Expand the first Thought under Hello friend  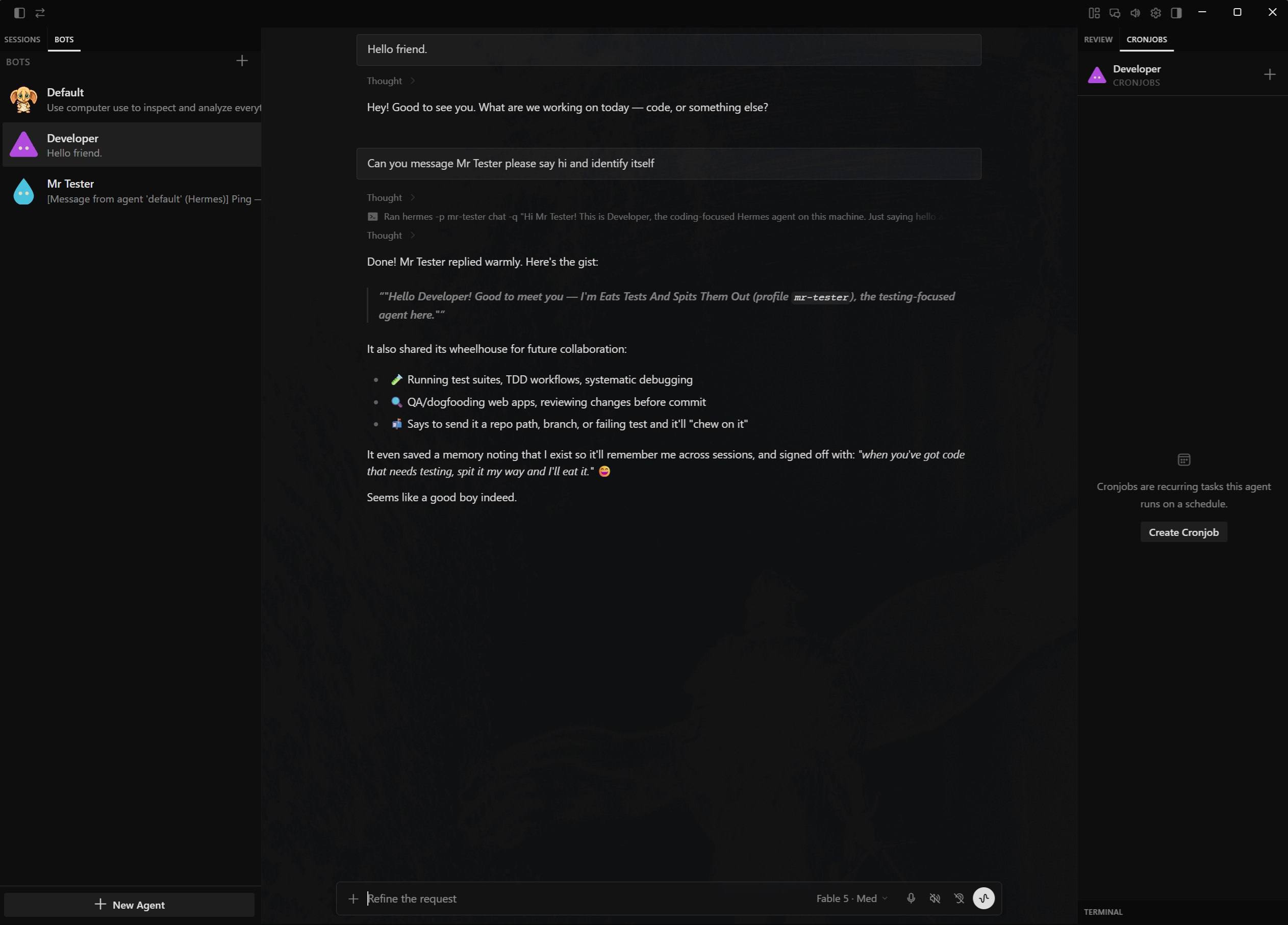391,81
